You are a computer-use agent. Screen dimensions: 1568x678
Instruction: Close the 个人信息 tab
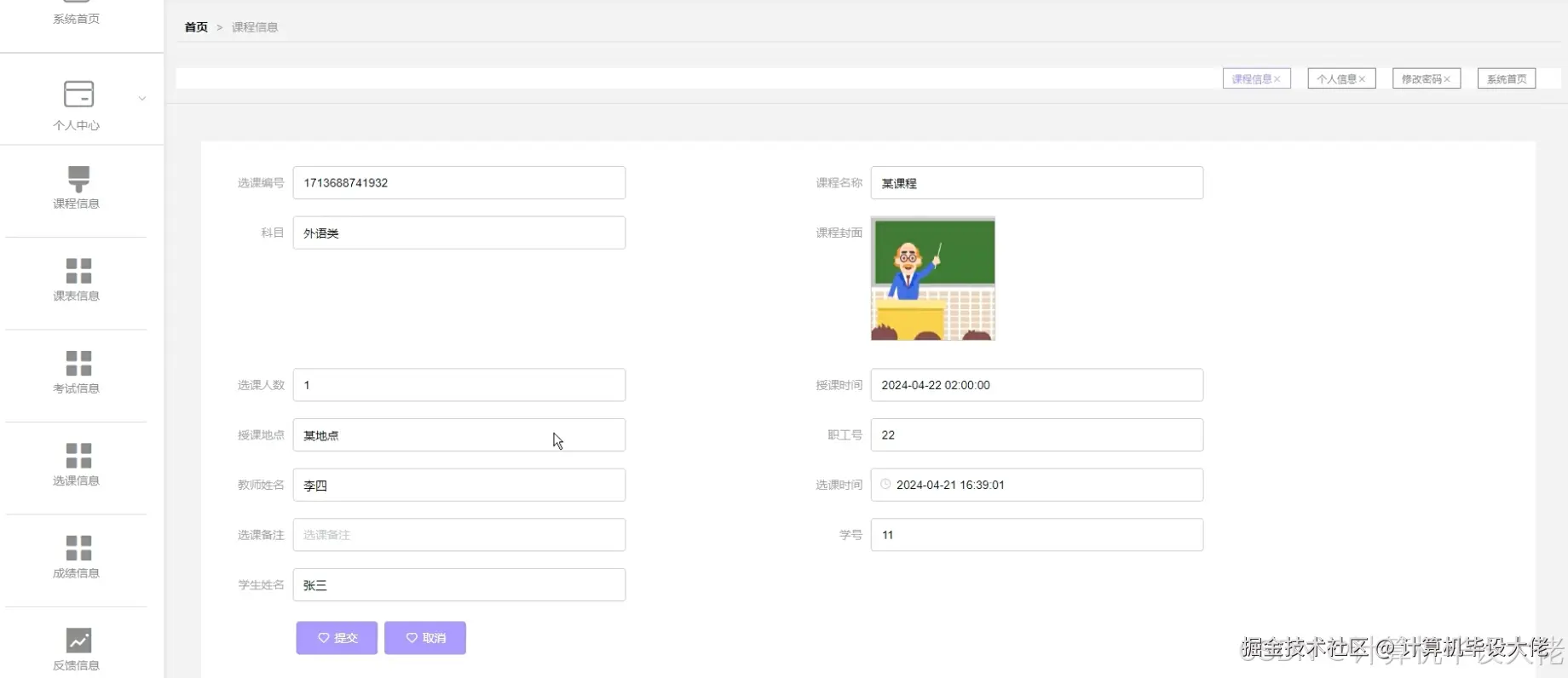(1362, 79)
